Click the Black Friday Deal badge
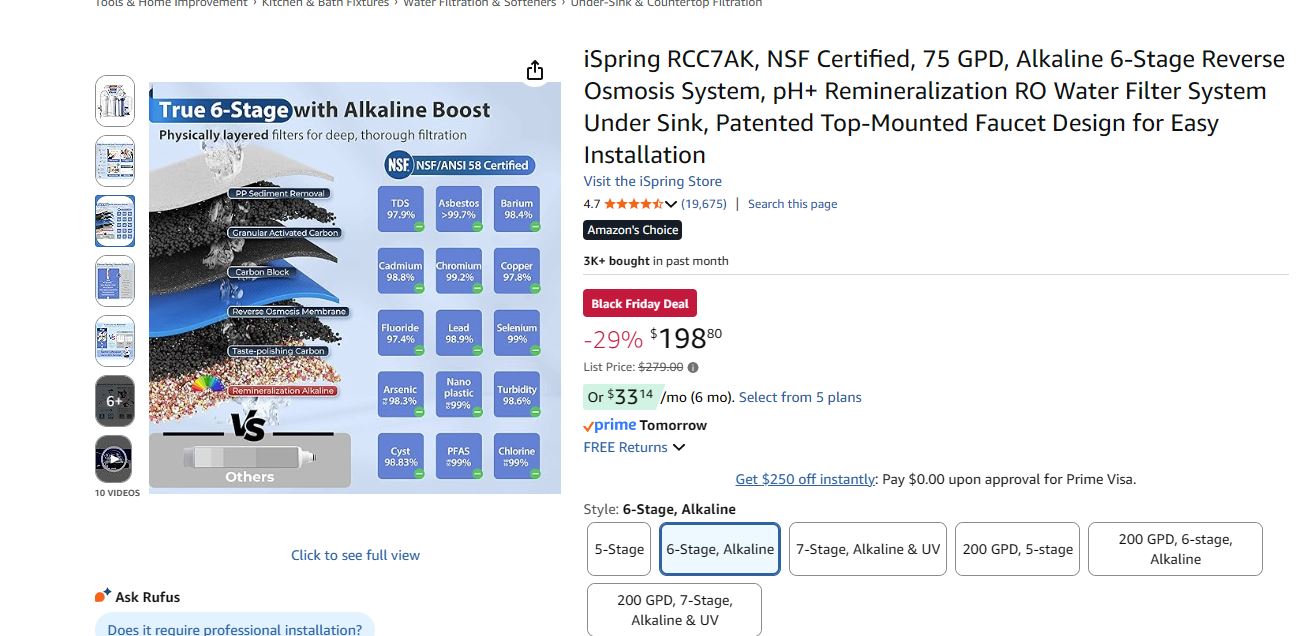The height and width of the screenshot is (636, 1307). click(x=640, y=304)
